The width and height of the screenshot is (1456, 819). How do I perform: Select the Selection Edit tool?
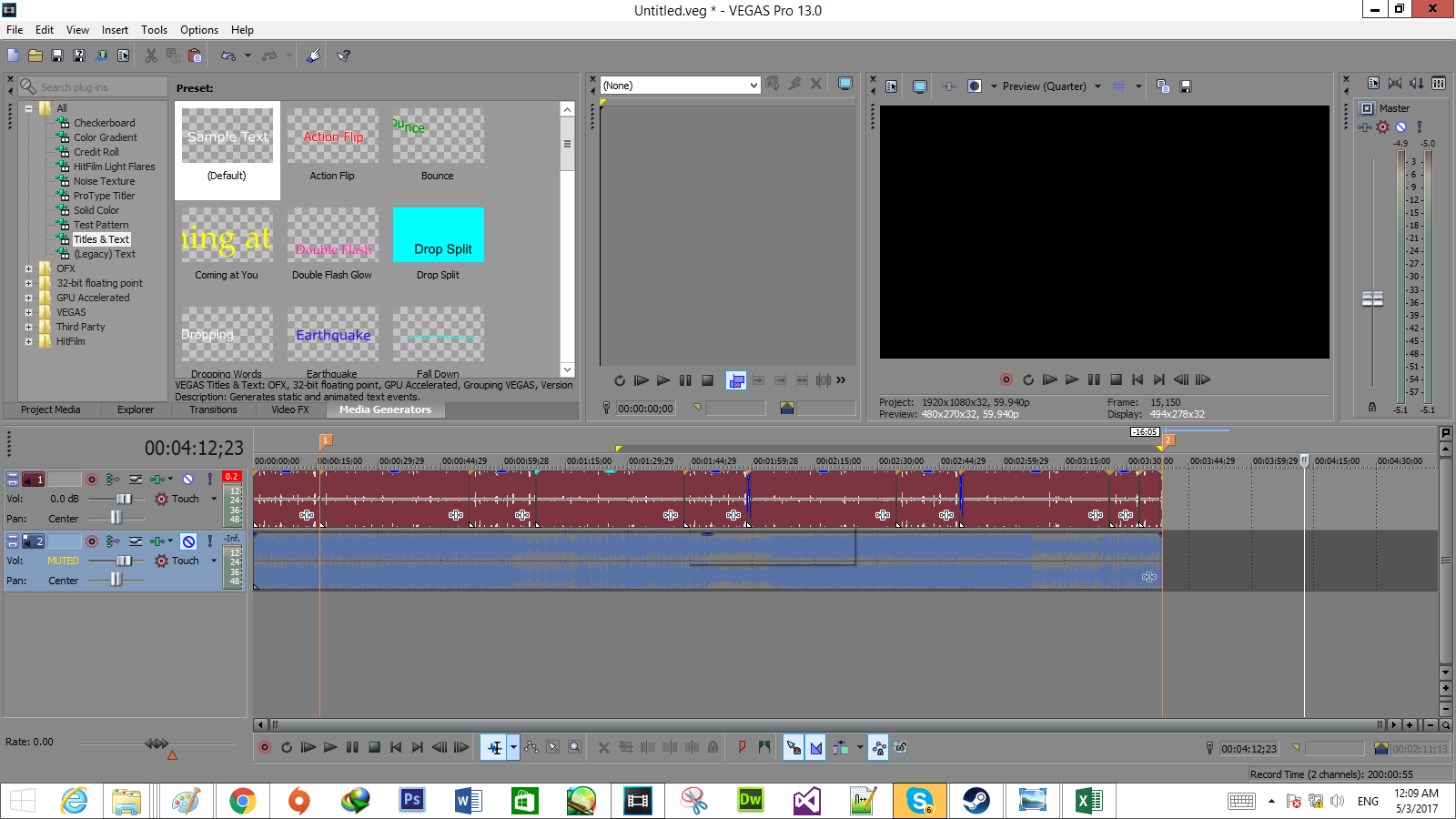pyautogui.click(x=553, y=748)
